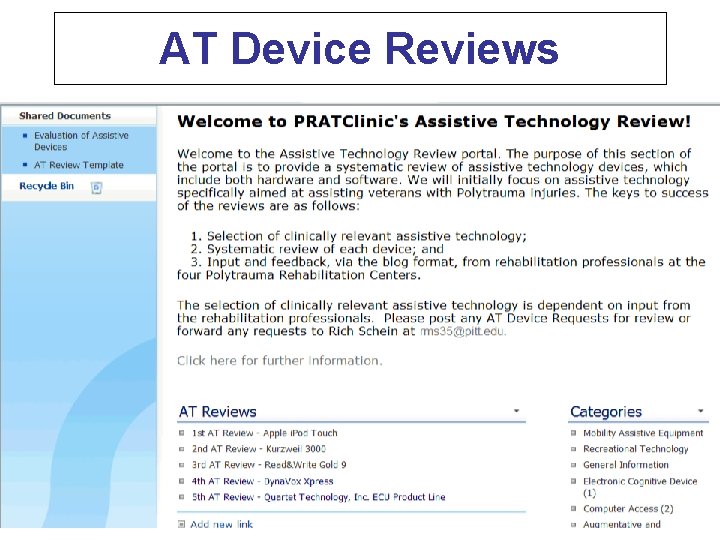Open AT Review Template document

click(79, 165)
